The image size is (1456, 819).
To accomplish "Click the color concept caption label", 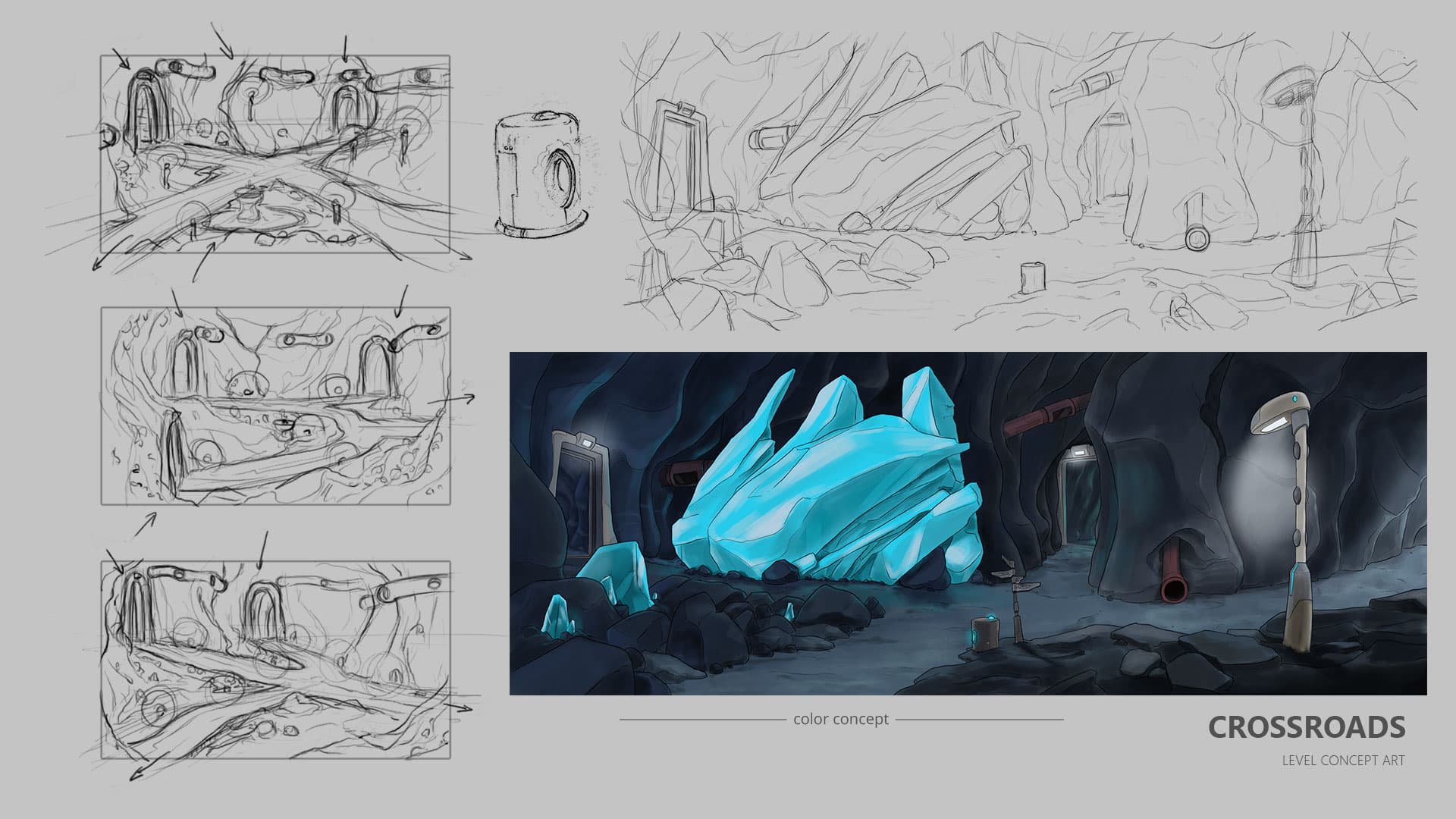I will (840, 719).
